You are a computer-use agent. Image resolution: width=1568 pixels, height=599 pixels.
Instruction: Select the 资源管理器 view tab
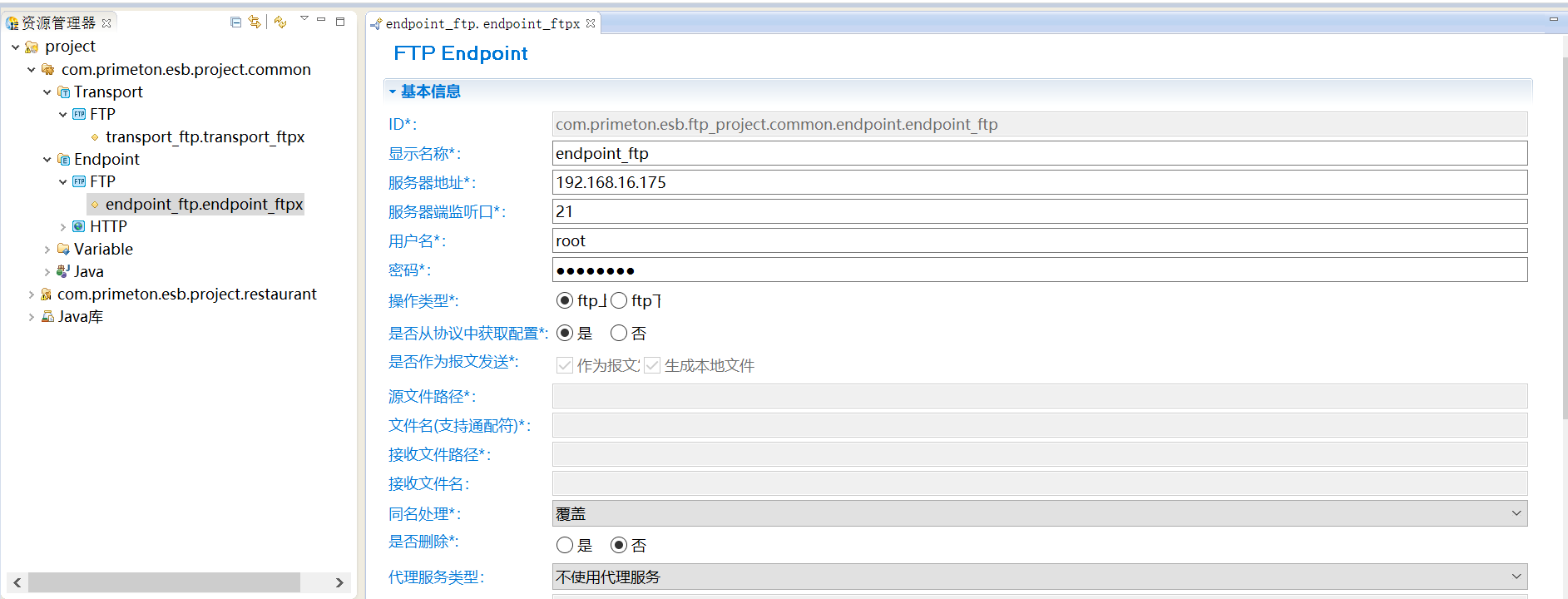[57, 23]
